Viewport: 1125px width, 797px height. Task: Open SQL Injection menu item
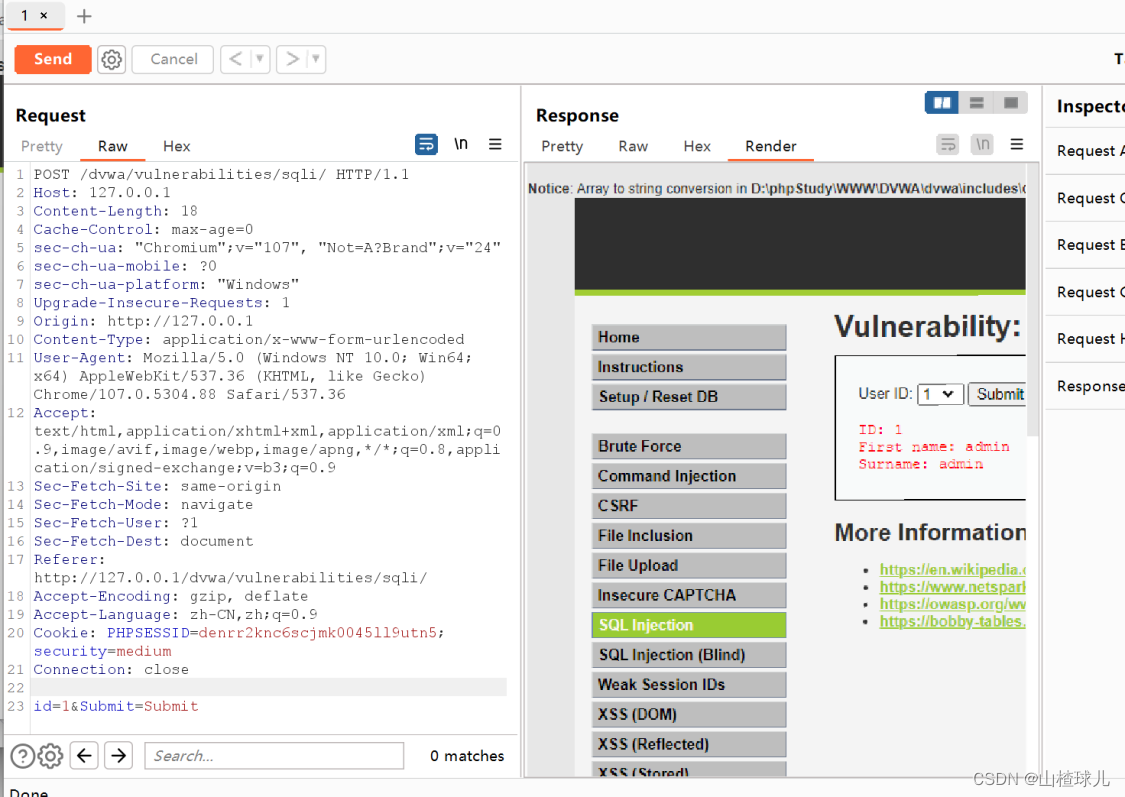689,625
